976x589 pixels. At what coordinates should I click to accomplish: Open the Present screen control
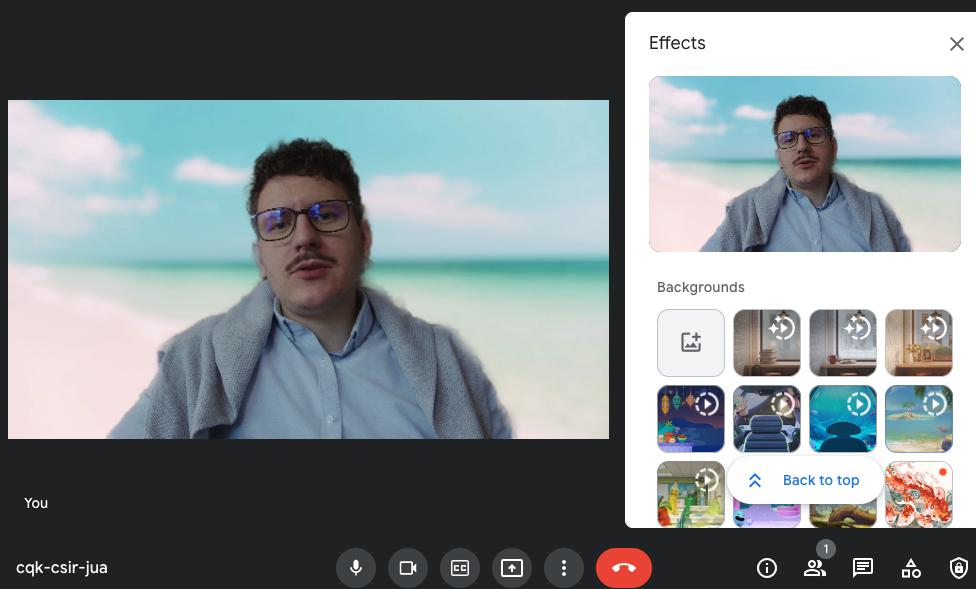(x=512, y=568)
